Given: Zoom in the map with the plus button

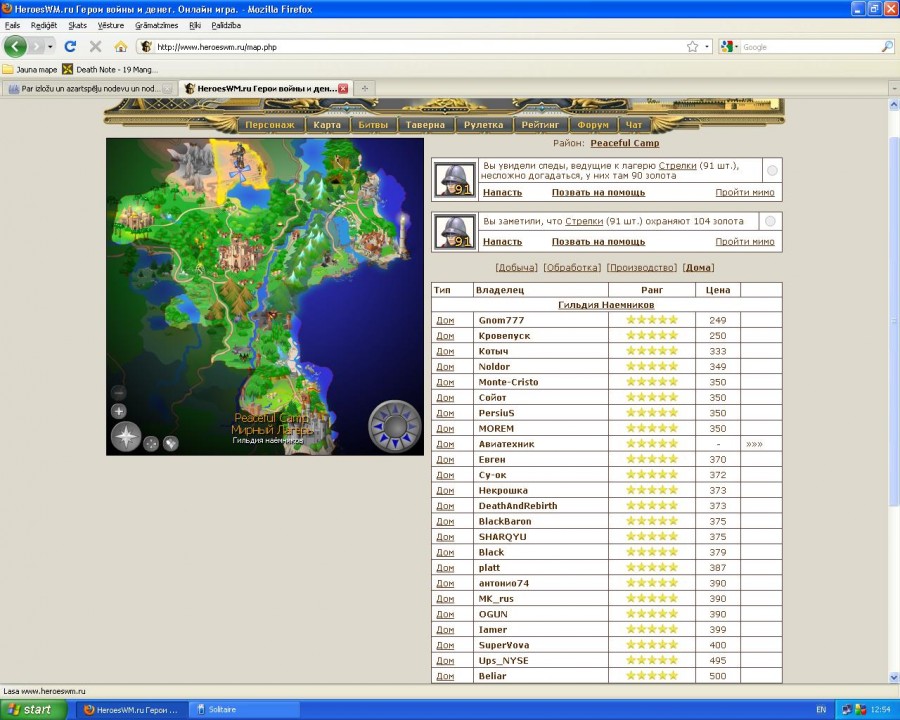Looking at the screenshot, I should (119, 411).
